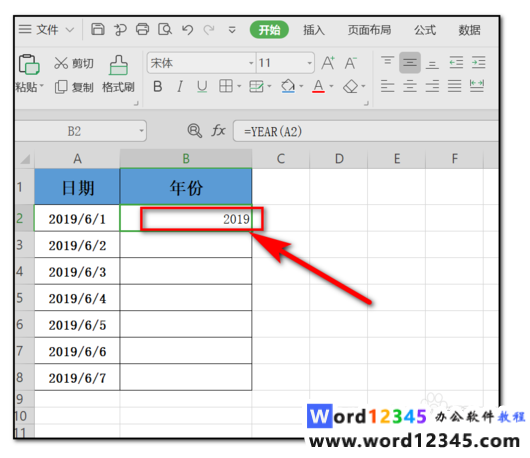The width and height of the screenshot is (530, 458).
Task: Switch to the 开始 tab
Action: click(x=269, y=30)
